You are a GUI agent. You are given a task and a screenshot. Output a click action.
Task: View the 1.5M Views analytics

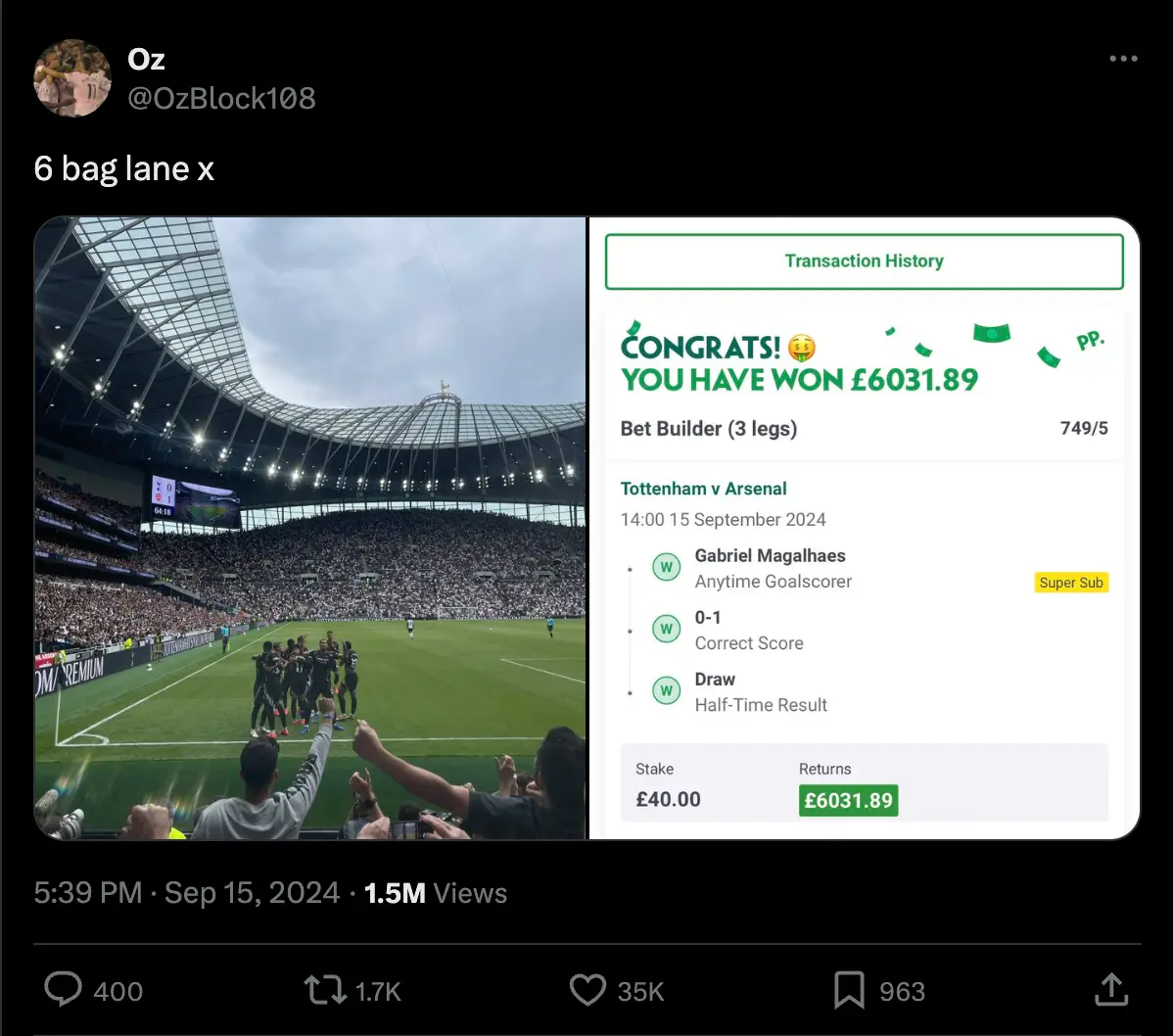click(x=435, y=893)
